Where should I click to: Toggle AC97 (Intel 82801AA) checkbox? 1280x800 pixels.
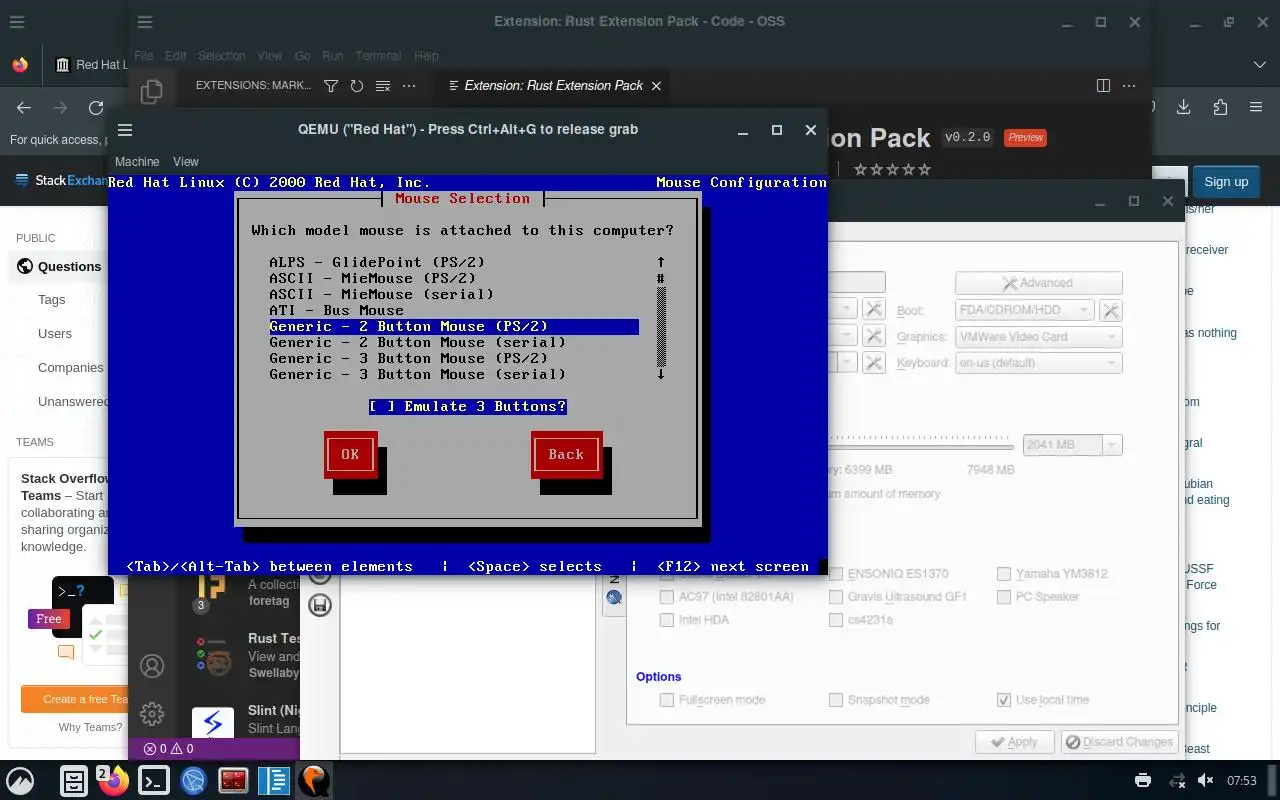pyautogui.click(x=667, y=597)
